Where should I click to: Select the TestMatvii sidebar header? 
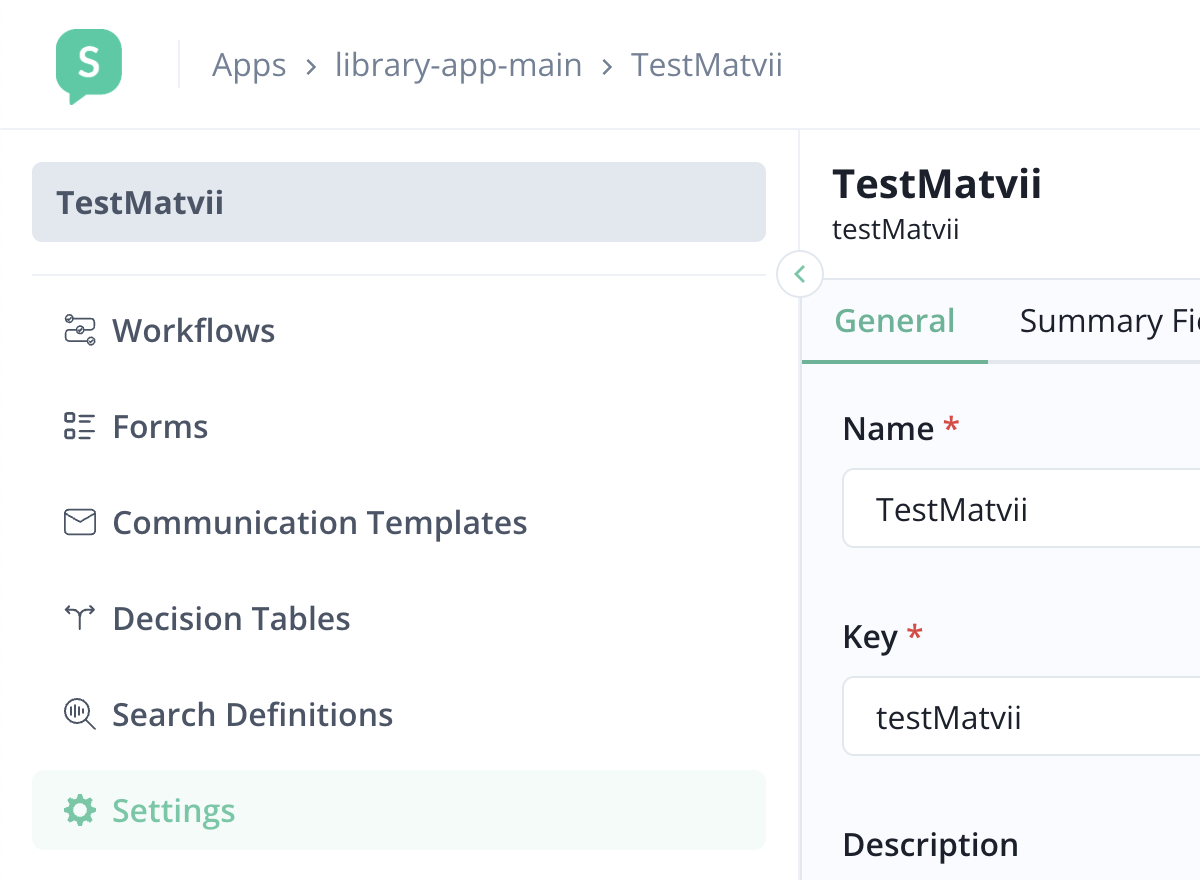coord(398,202)
